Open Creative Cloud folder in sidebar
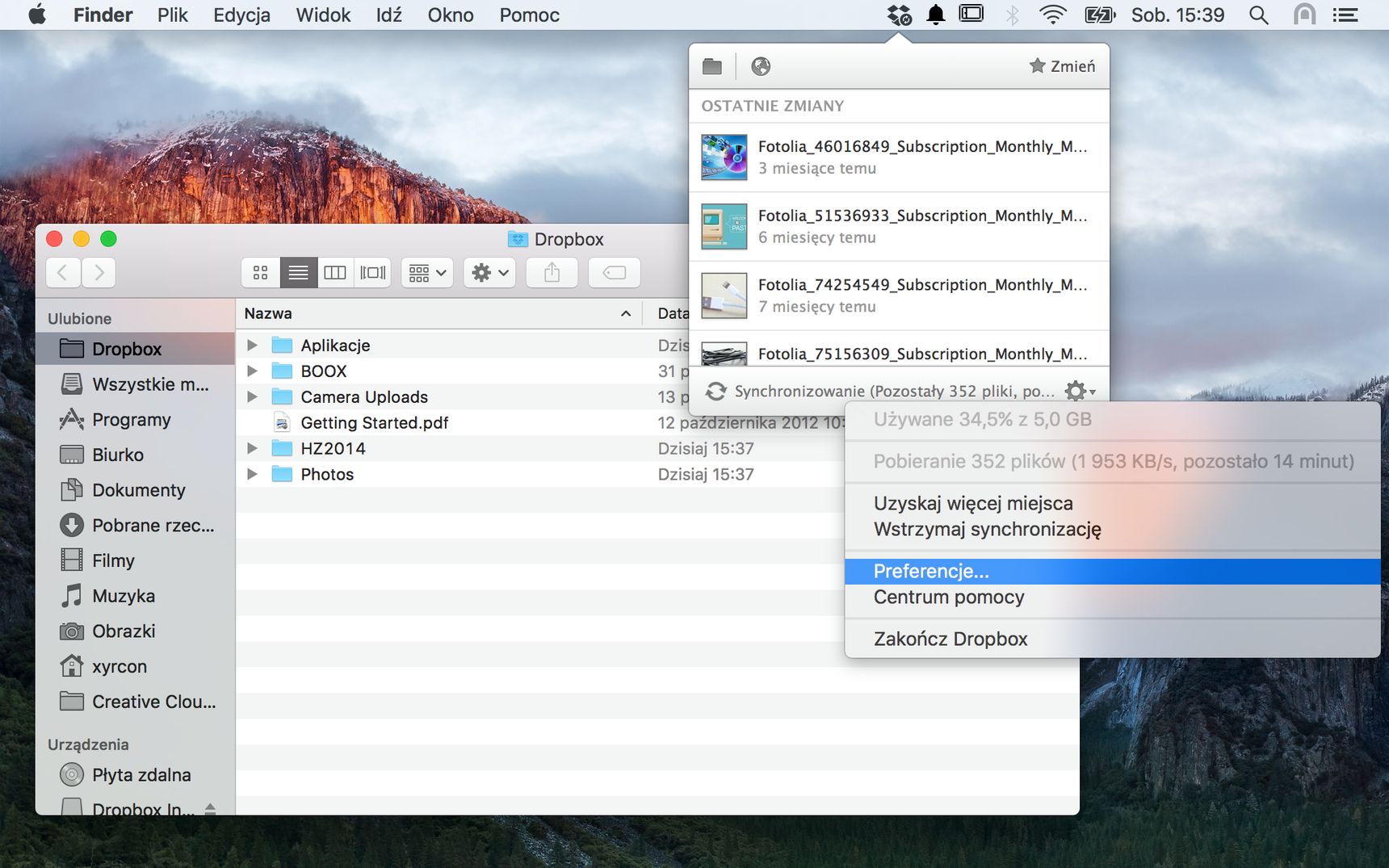 [135, 702]
